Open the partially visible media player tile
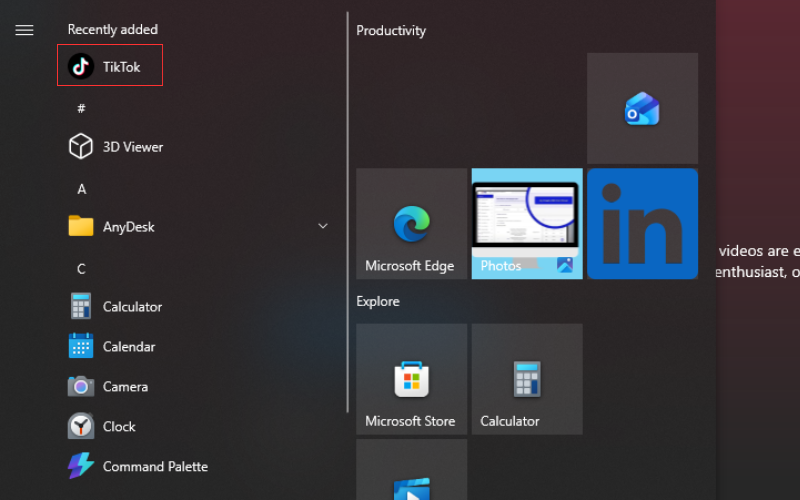 click(412, 470)
